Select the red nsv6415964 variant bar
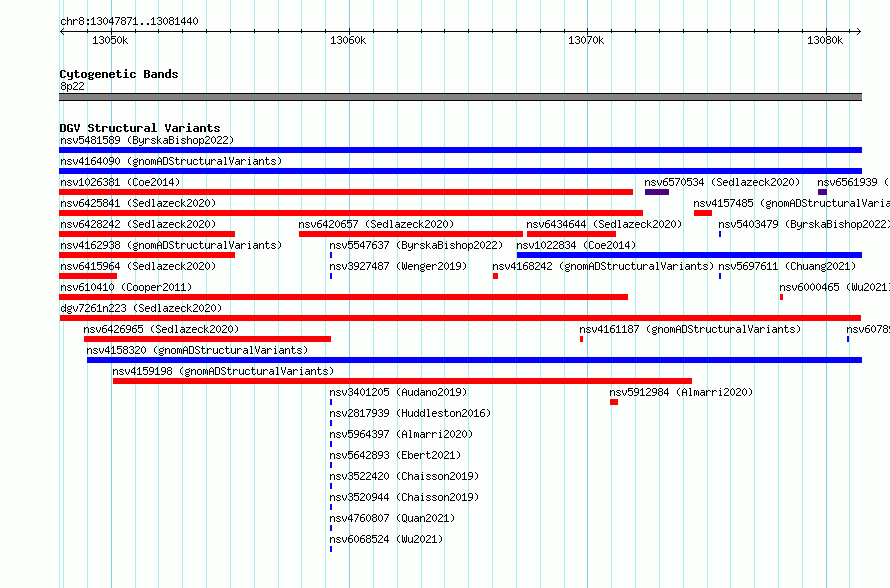Image resolution: width=890 pixels, height=588 pixels. pyautogui.click(x=88, y=276)
